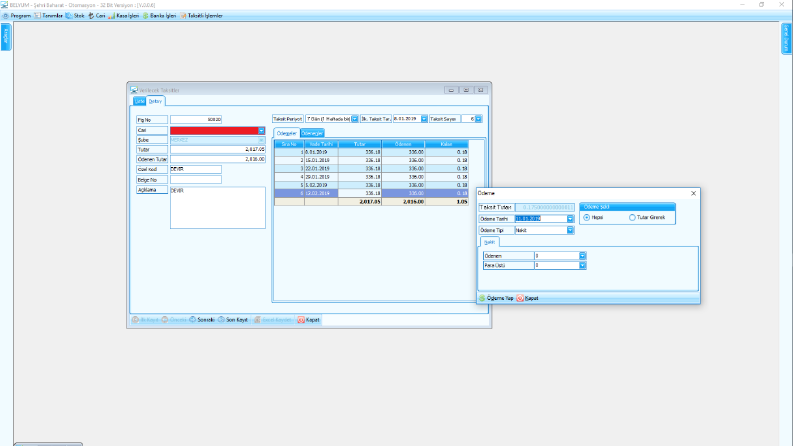Expand the left side blue panel tab
The height and width of the screenshot is (446, 793).
point(6,36)
